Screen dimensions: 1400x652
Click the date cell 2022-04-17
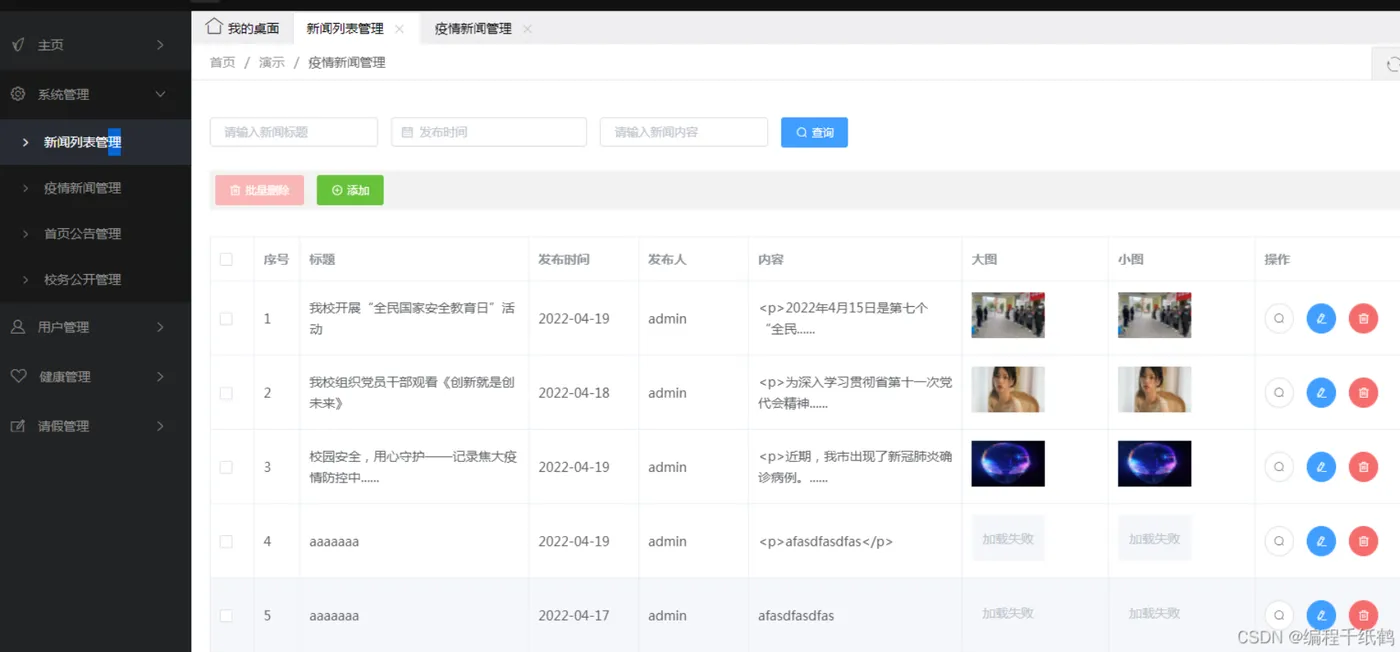pyautogui.click(x=574, y=615)
